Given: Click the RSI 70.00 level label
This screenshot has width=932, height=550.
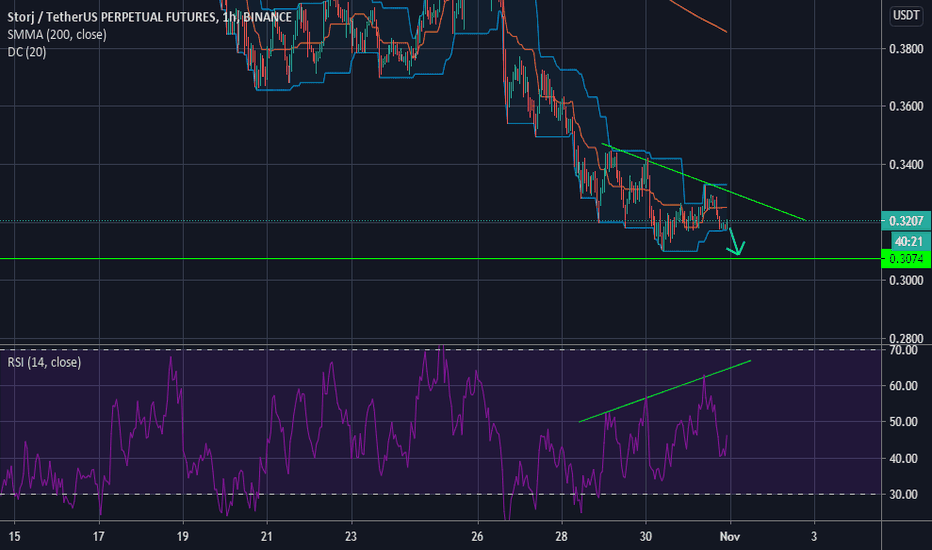Looking at the screenshot, I should [903, 350].
